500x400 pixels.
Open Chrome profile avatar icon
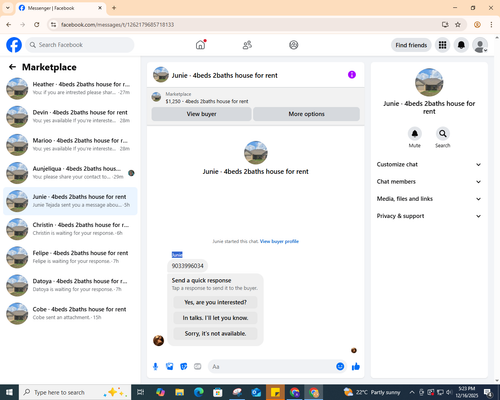click(477, 25)
